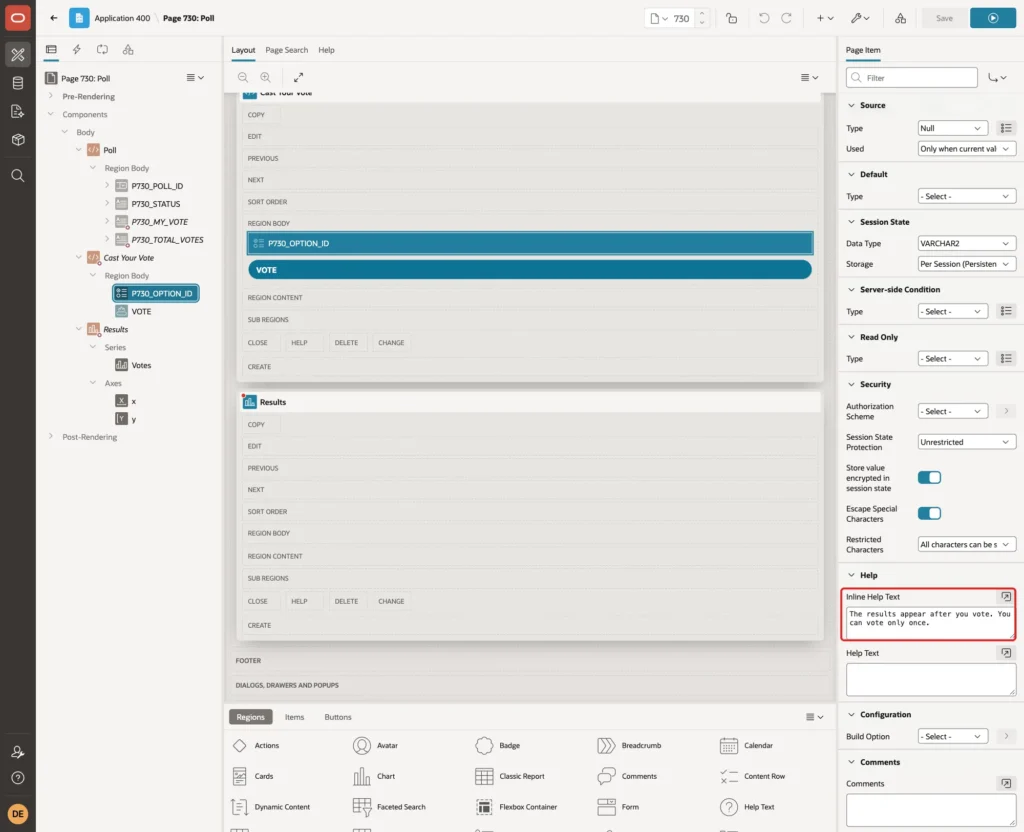1024x832 pixels.
Task: Click the Redo icon
Action: click(x=787, y=18)
